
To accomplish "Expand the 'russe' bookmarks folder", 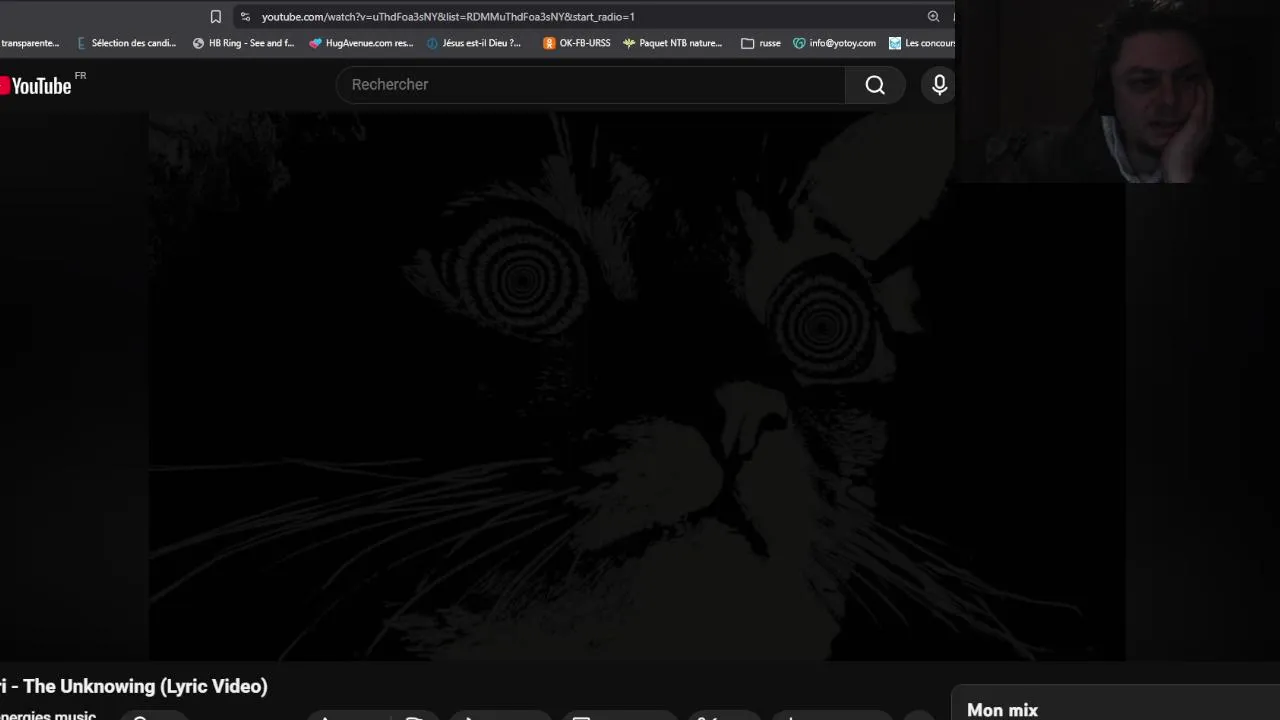I will (x=761, y=43).
